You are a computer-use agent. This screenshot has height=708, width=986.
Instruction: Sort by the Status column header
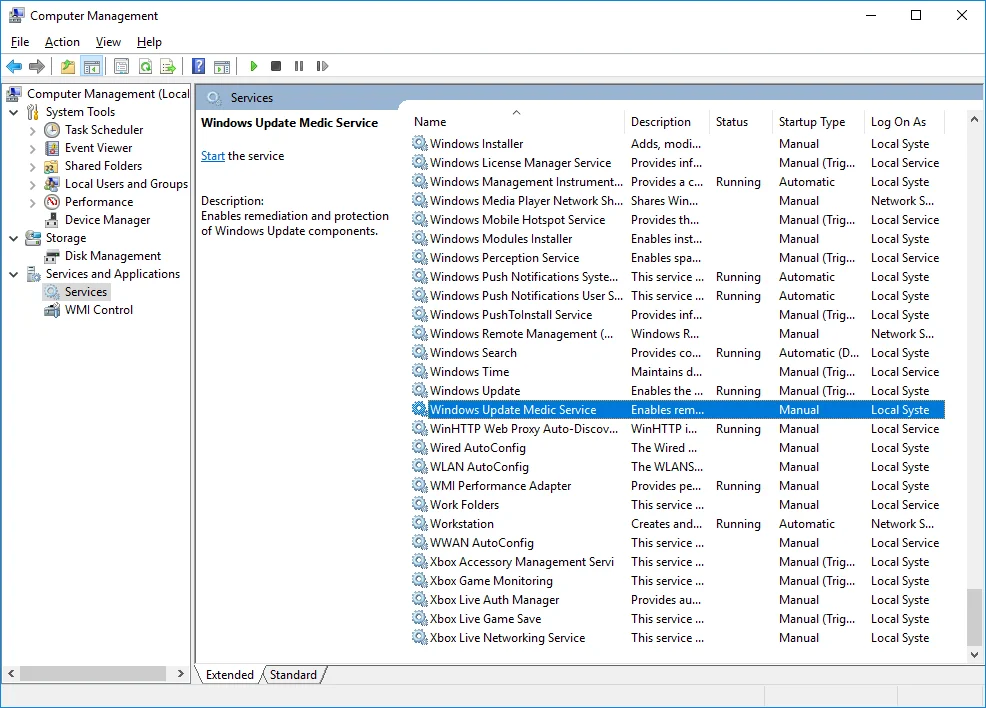[x=741, y=122]
